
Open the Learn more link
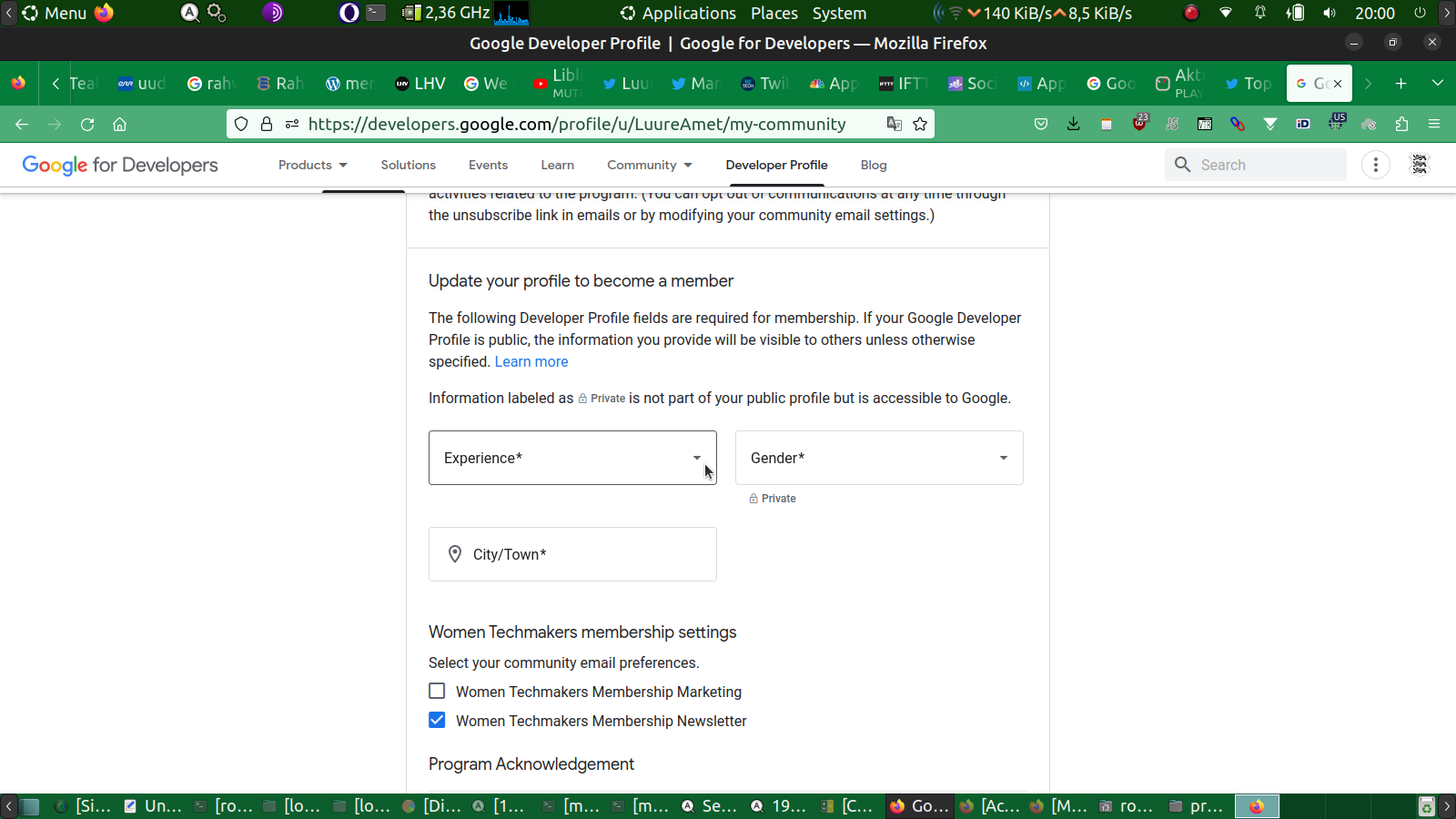point(531,361)
